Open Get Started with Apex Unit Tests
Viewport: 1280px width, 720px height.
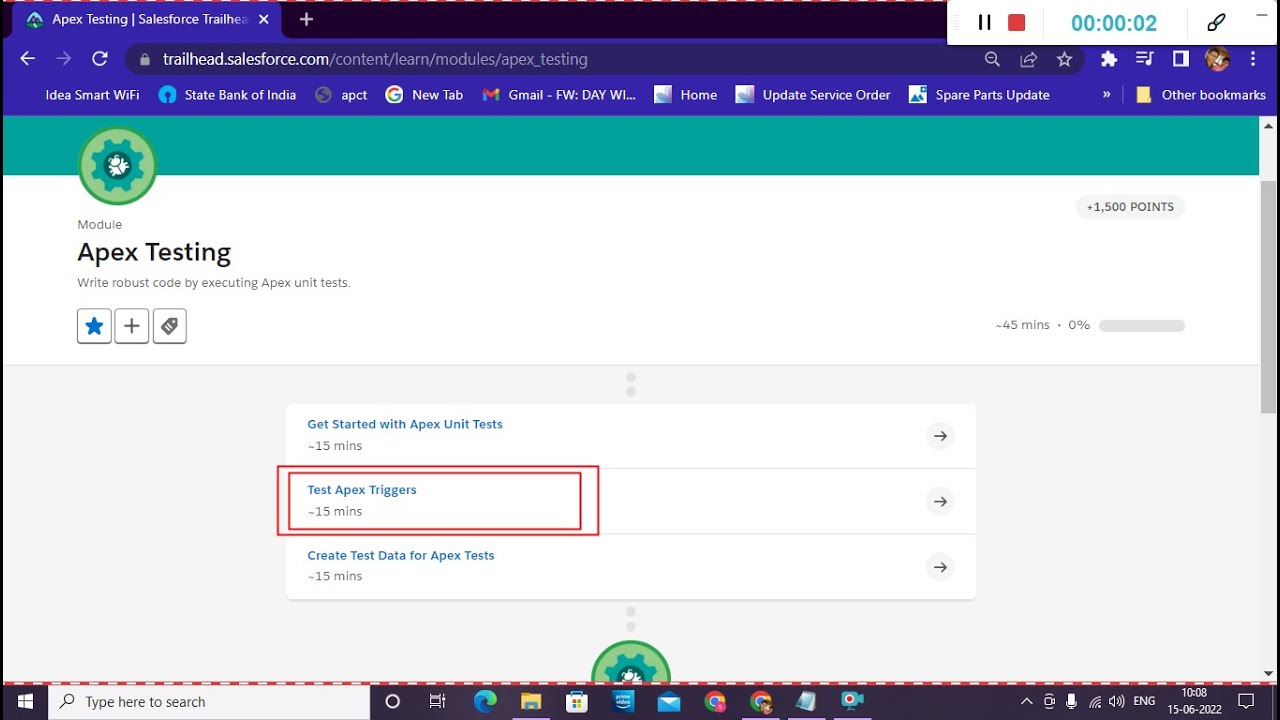405,424
